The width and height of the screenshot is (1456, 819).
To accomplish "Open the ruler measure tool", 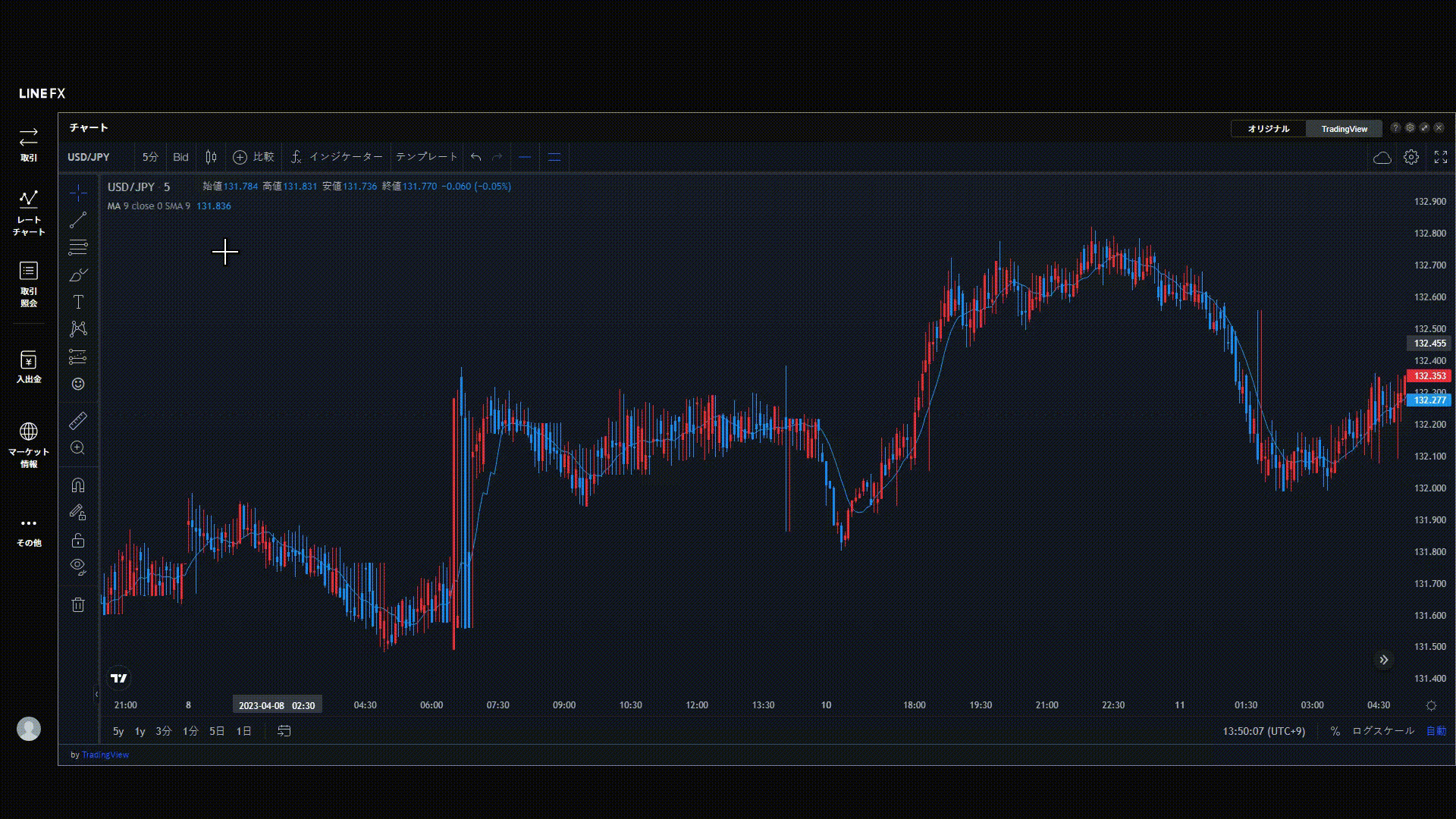I will pos(78,420).
